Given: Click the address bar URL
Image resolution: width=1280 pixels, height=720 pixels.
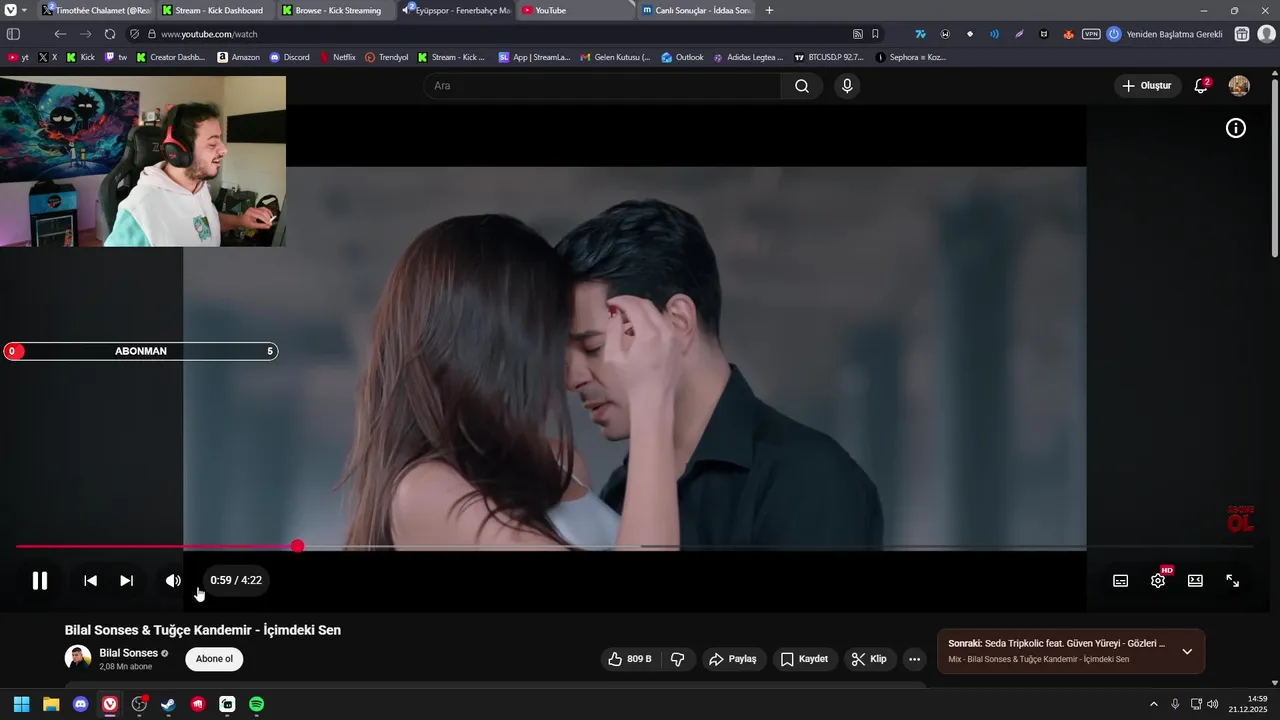Looking at the screenshot, I should point(209,34).
